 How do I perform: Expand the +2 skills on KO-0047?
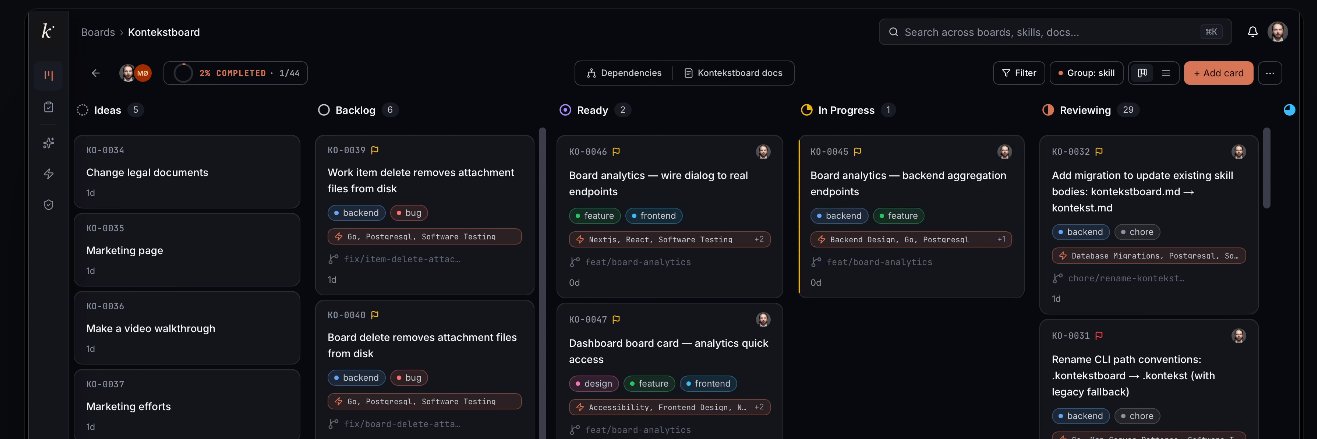pos(759,407)
